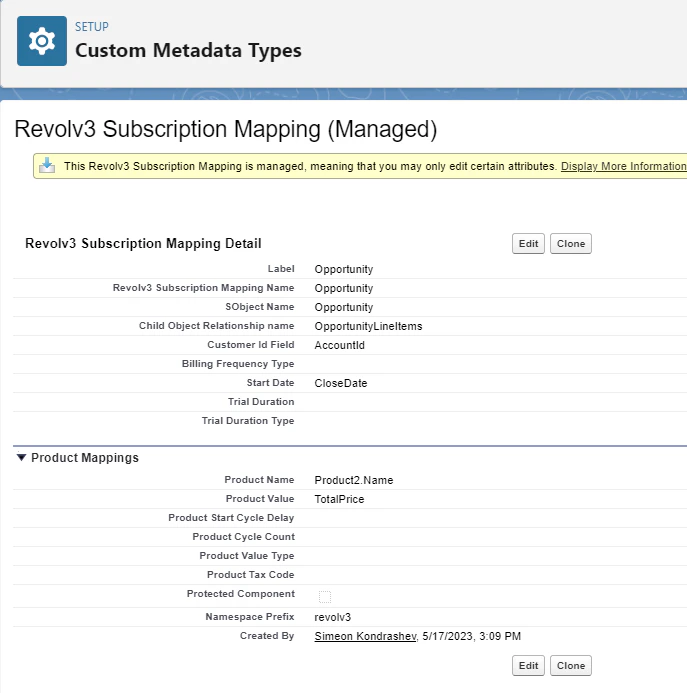Click the Revolv3 Subscription Mapping (Managed) title
This screenshot has height=693, width=687.
[225, 129]
